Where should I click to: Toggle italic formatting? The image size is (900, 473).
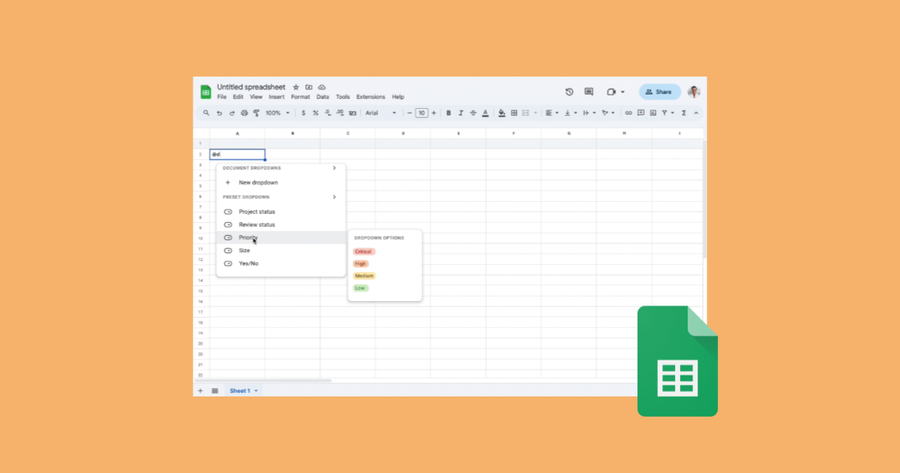pyautogui.click(x=461, y=113)
